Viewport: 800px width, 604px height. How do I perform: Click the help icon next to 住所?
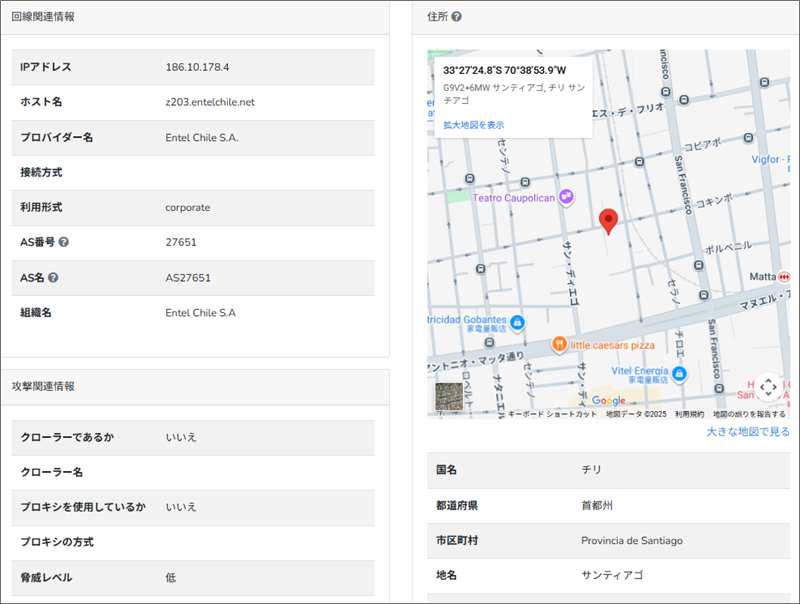point(456,17)
